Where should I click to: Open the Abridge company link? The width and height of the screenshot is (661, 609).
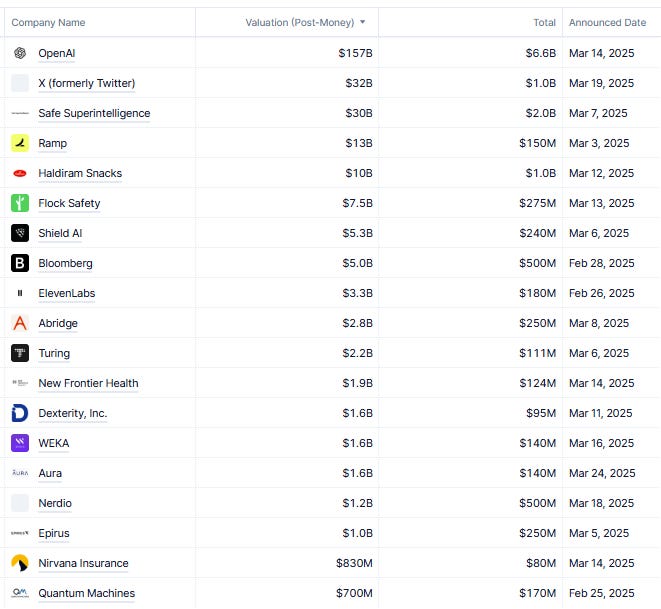58,323
